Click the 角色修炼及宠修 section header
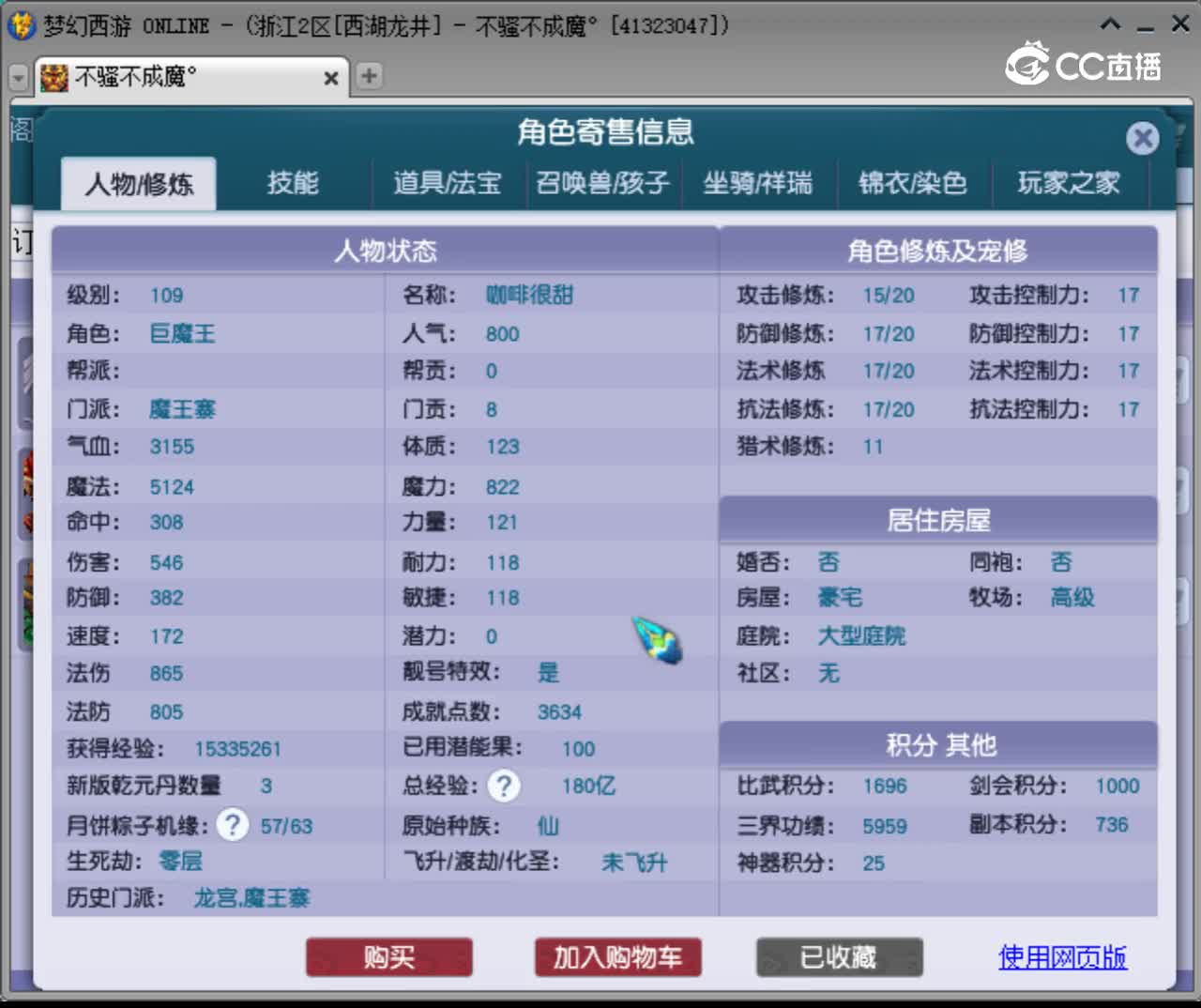Image resolution: width=1201 pixels, height=1008 pixels. pos(938,251)
